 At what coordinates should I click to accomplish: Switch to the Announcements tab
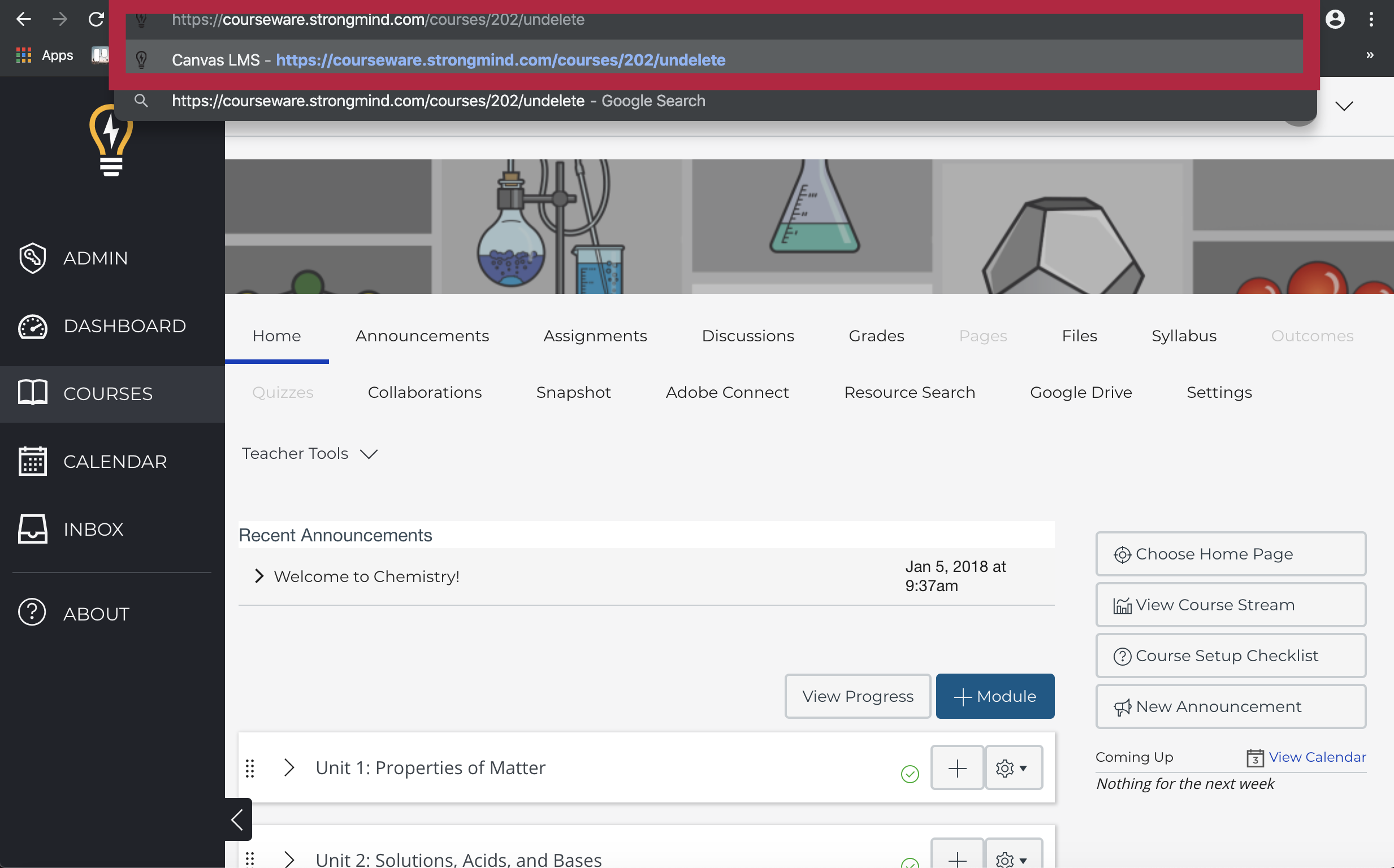tap(422, 336)
